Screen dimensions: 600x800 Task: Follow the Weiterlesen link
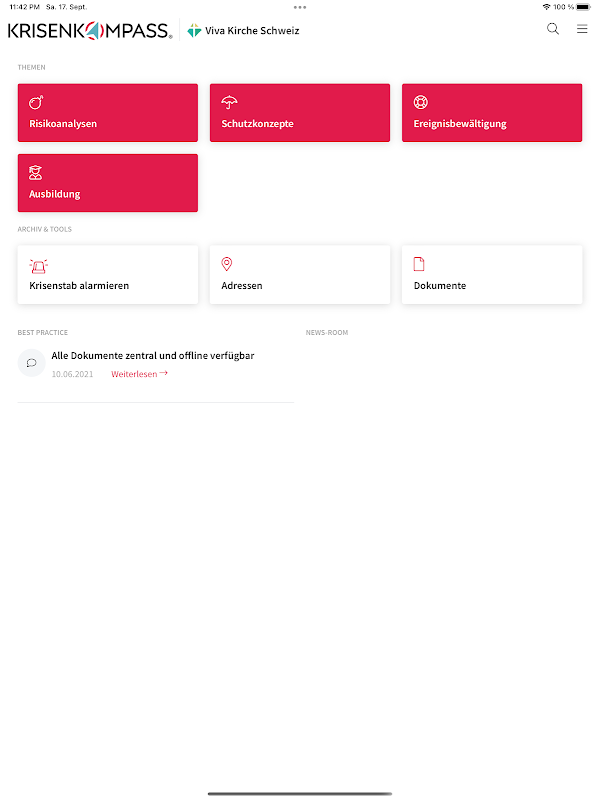coord(139,374)
